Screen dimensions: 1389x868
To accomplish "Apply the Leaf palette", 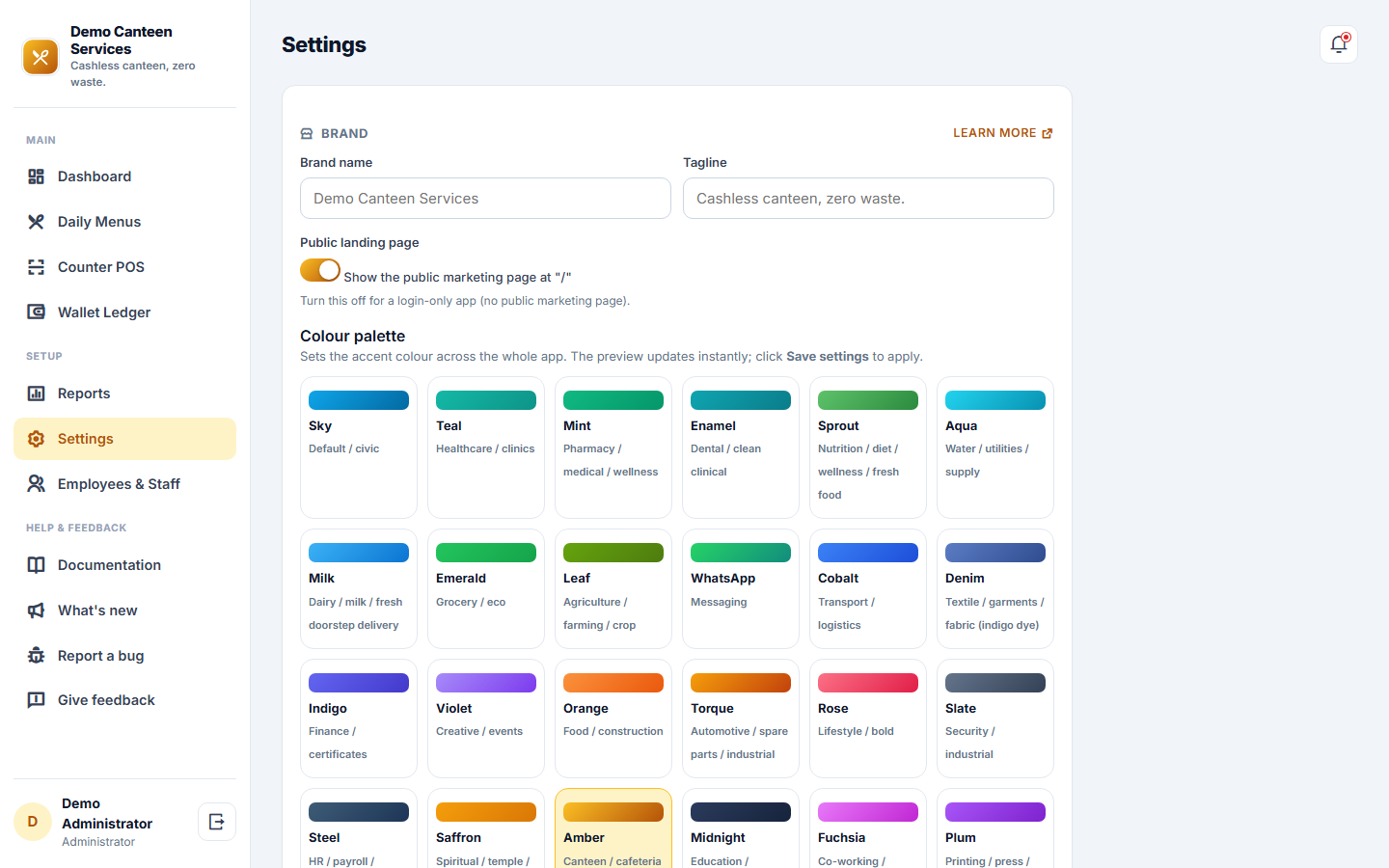I will pyautogui.click(x=613, y=588).
